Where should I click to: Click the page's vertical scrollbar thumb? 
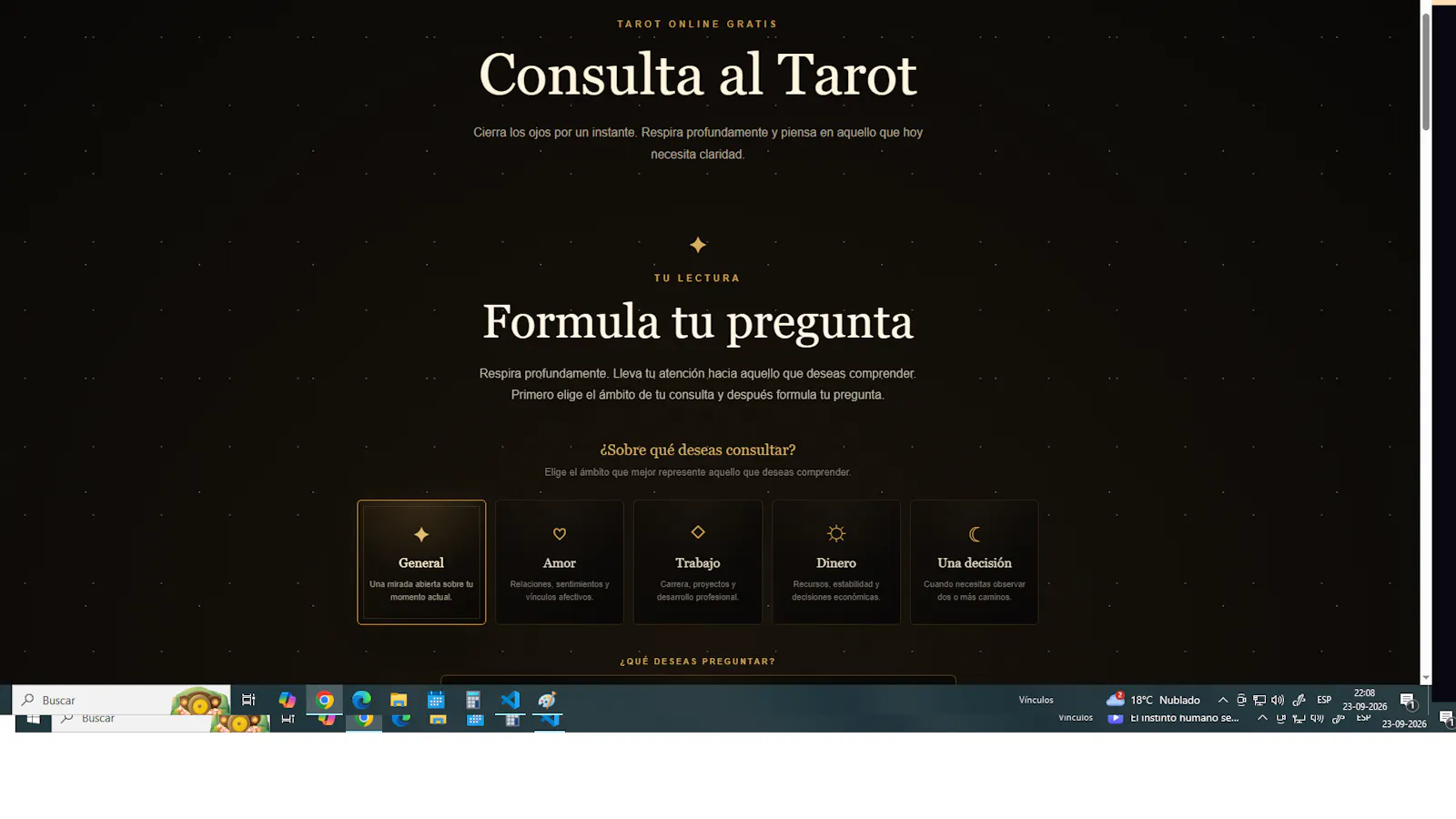click(x=1426, y=71)
